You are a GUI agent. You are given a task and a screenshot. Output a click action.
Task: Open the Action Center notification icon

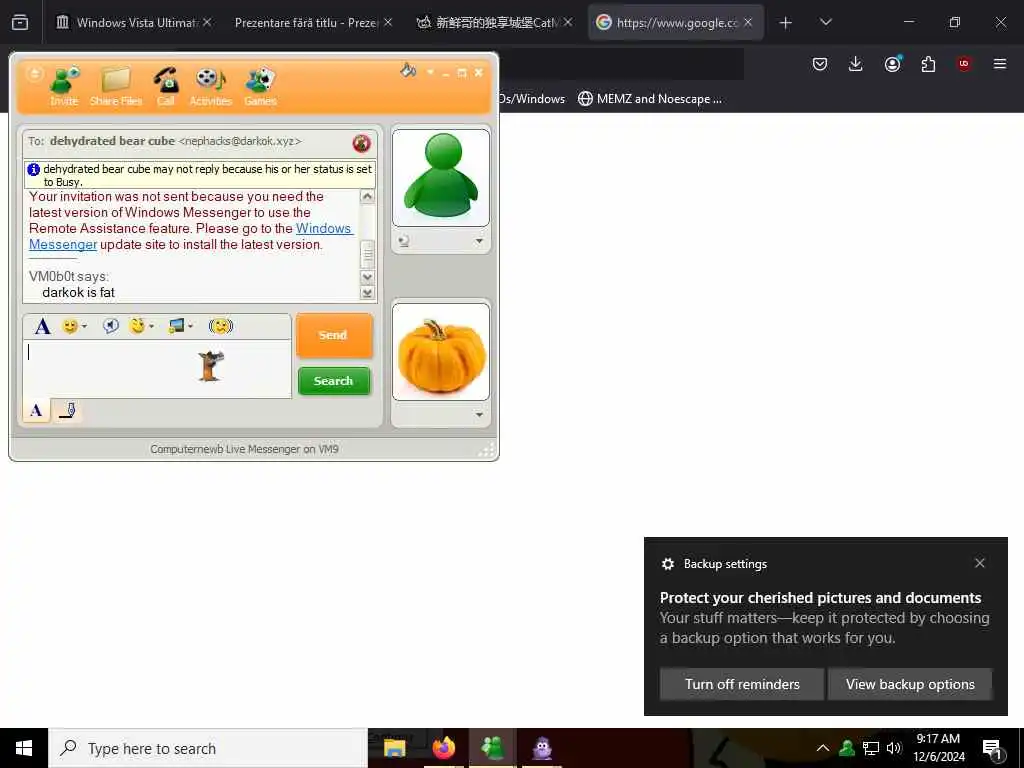[x=993, y=749]
